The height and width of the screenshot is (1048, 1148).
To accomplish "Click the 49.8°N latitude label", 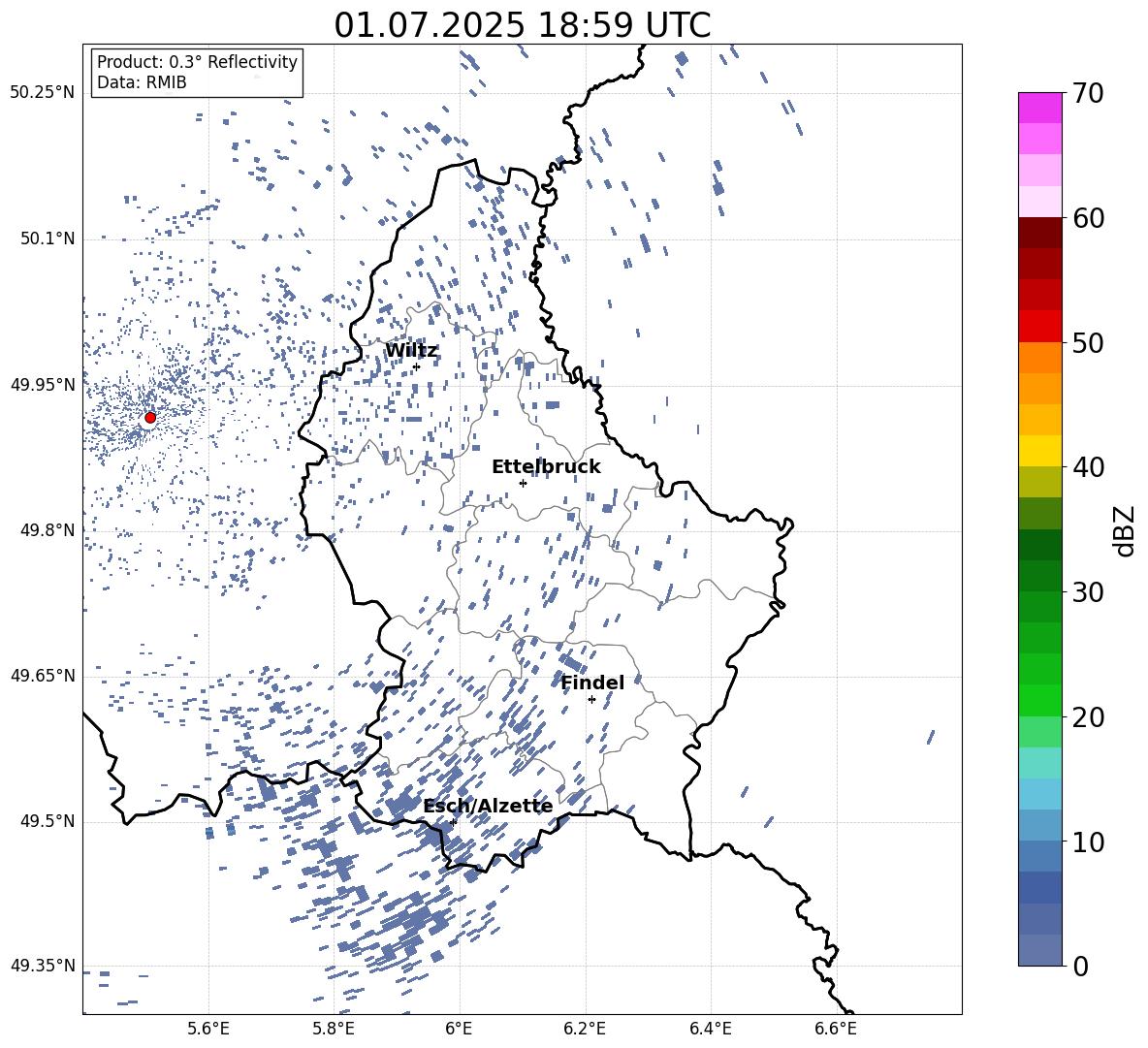I will pyautogui.click(x=47, y=530).
